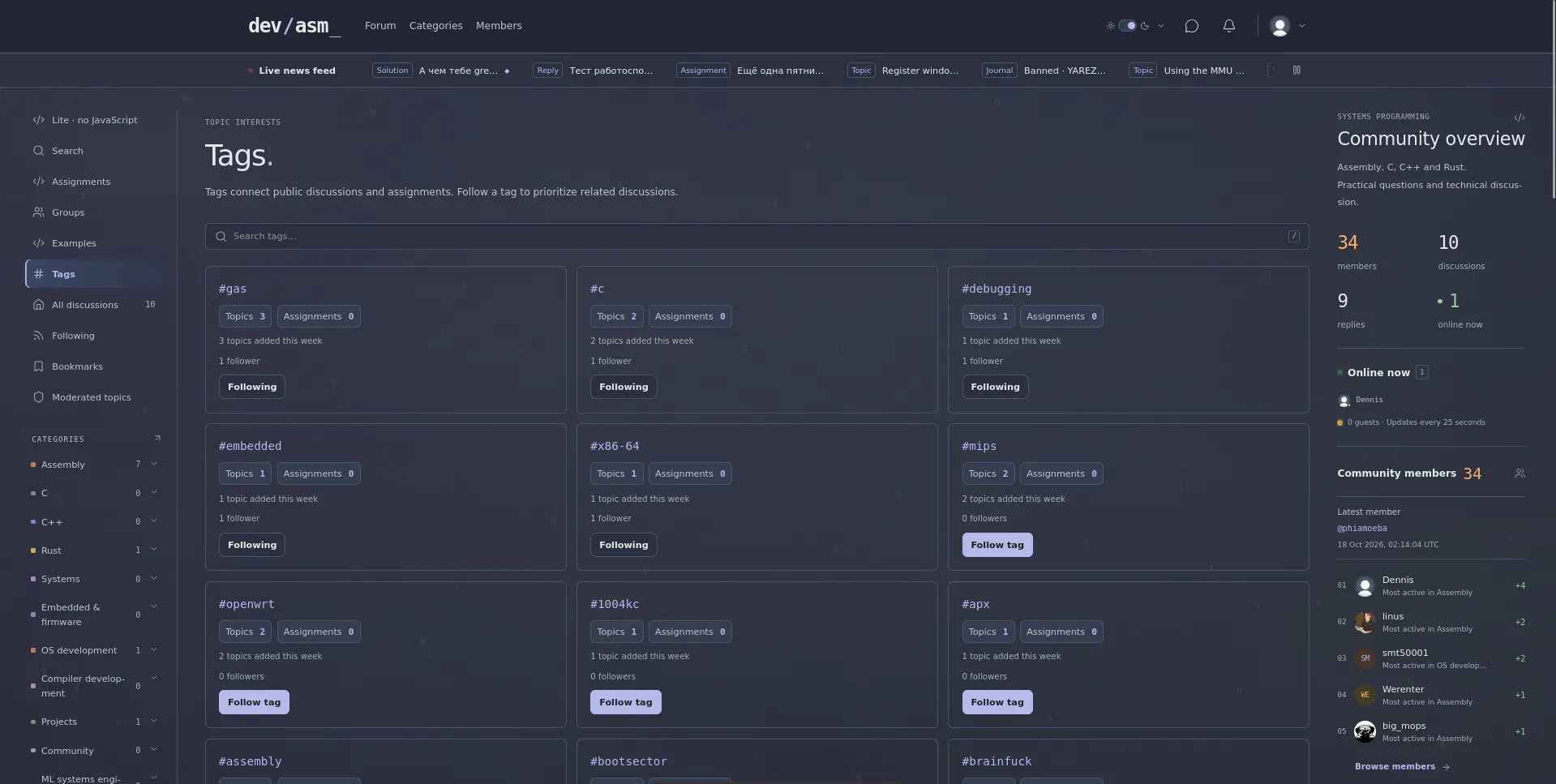This screenshot has width=1556, height=784.
Task: Unfollow the #gas tag
Action: pyautogui.click(x=252, y=387)
